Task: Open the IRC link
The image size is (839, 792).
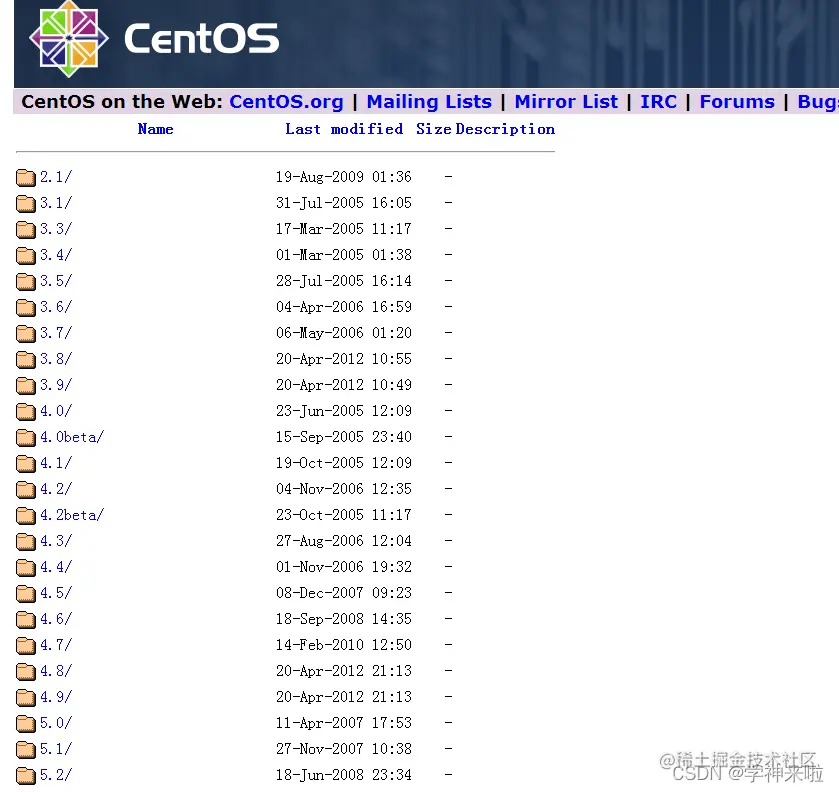Action: (x=659, y=102)
